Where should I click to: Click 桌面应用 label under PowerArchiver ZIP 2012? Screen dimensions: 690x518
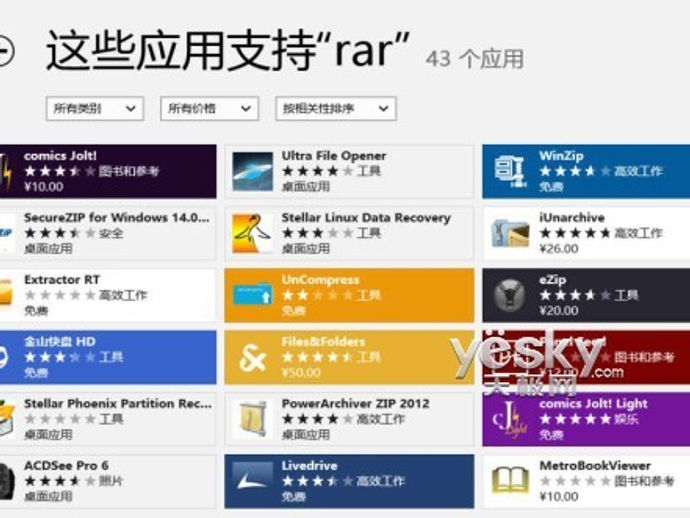click(x=306, y=435)
